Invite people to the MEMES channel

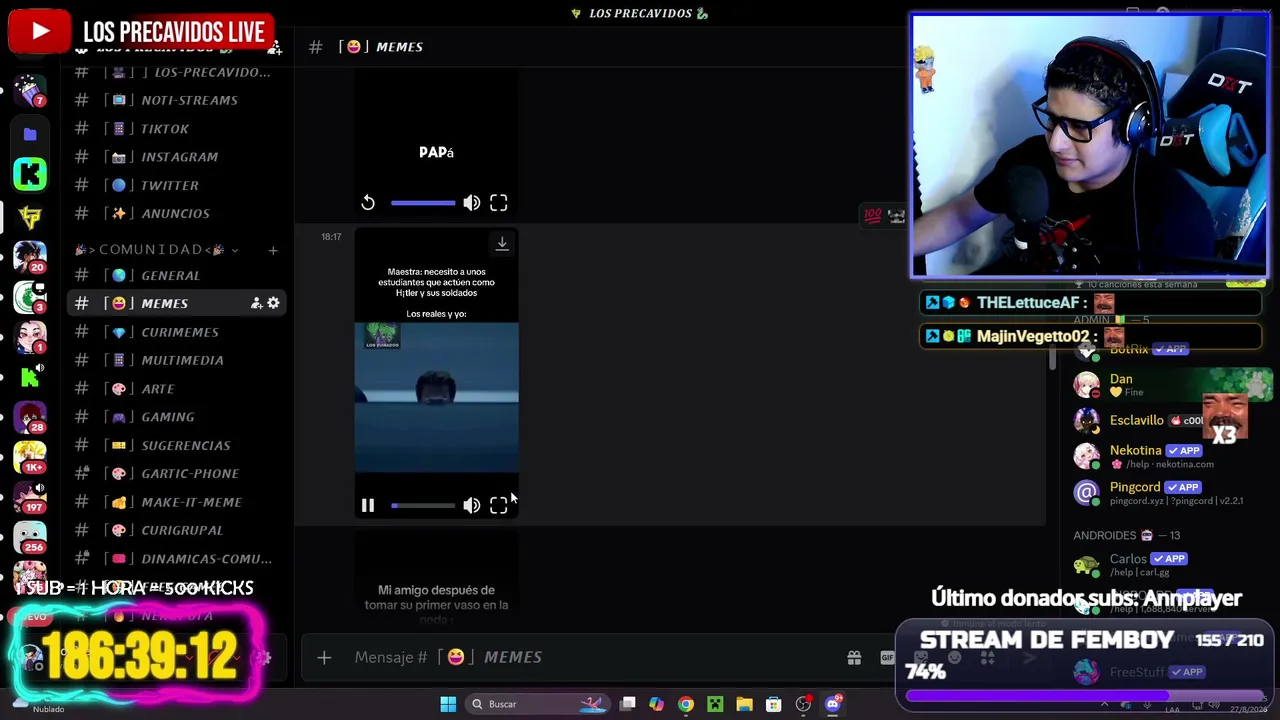tap(256, 303)
